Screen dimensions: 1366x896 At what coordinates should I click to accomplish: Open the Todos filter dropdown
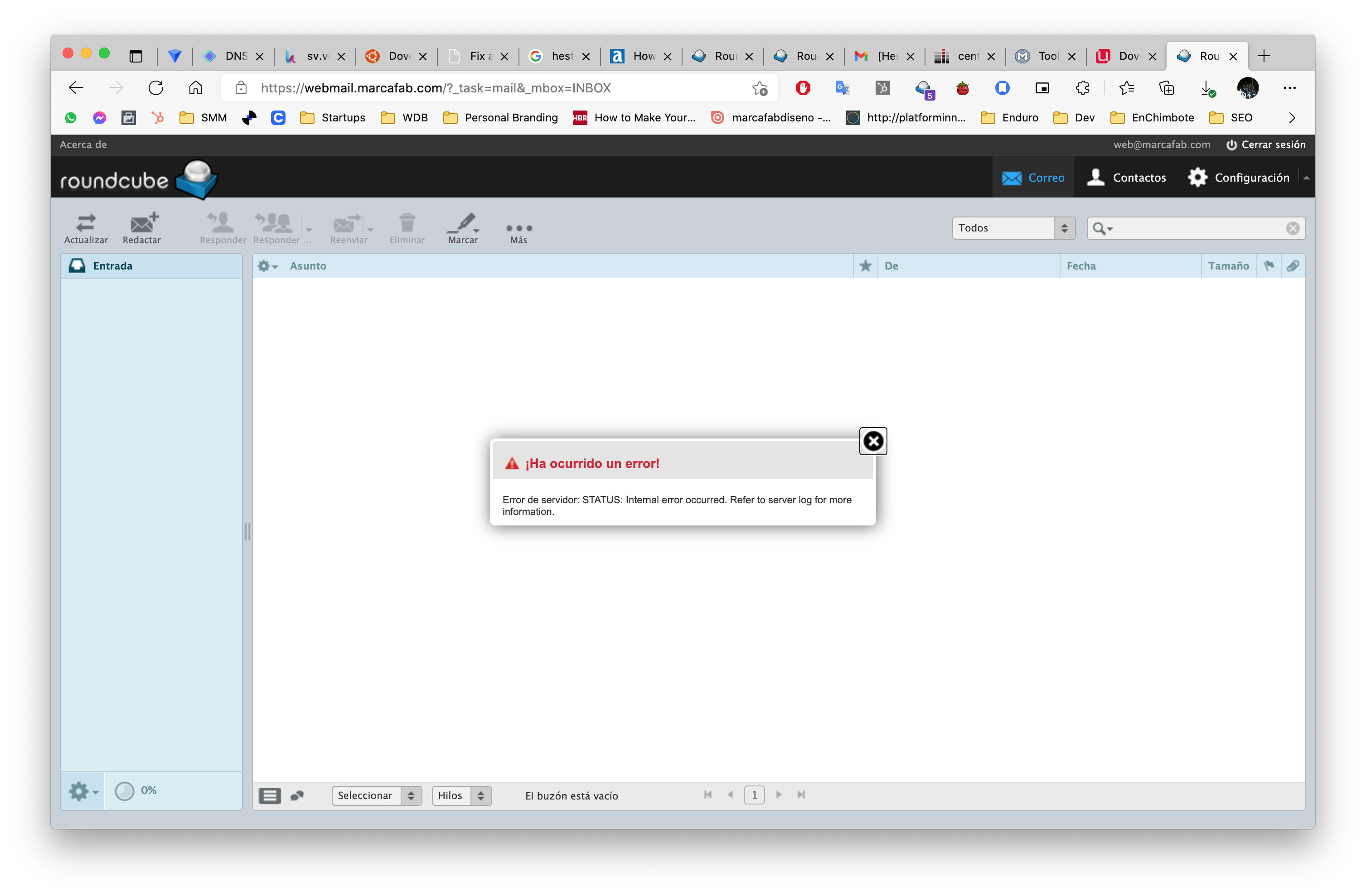[x=1013, y=228]
